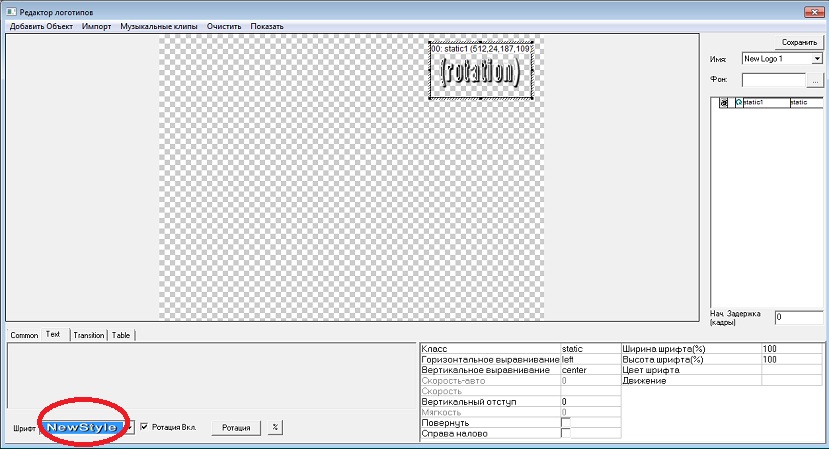
Task: Close the Редактор логотипов window
Action: point(812,9)
